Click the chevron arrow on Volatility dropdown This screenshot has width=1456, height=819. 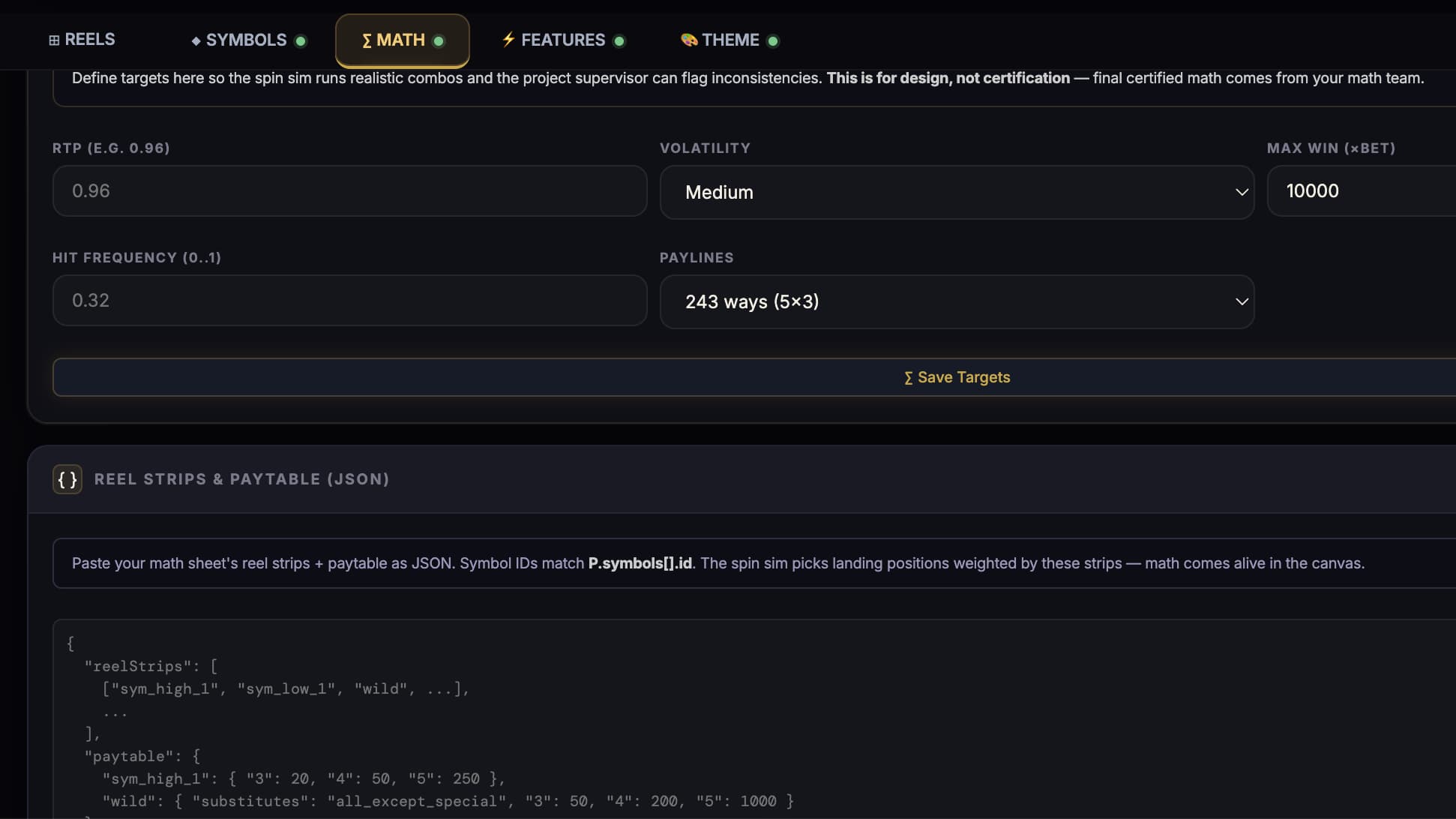[x=1242, y=192]
